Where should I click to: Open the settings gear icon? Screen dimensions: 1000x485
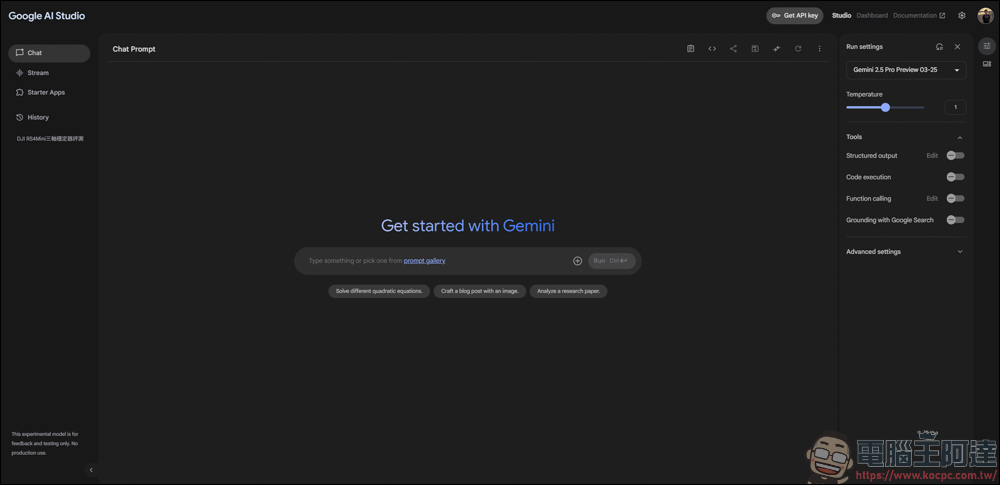pos(962,15)
